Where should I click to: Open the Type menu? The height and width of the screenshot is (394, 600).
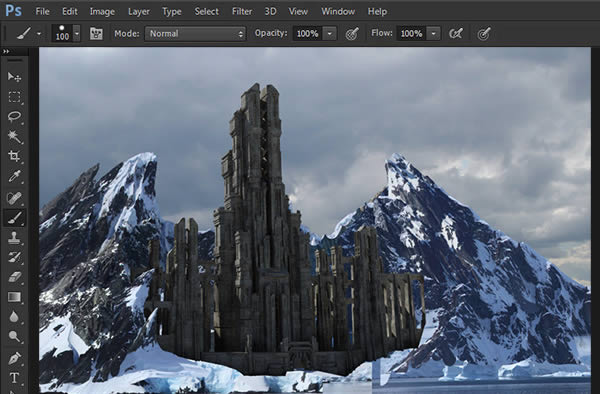[x=172, y=11]
